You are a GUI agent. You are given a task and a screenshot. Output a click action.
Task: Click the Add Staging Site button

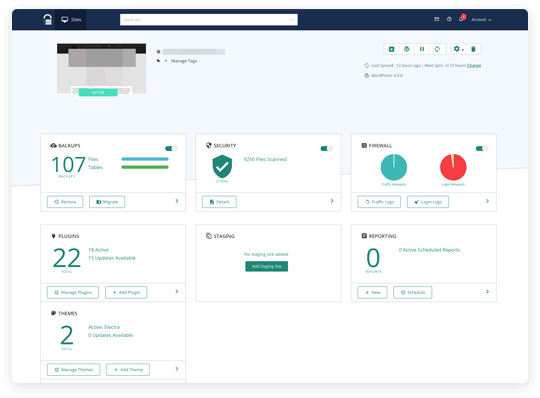[x=267, y=266]
